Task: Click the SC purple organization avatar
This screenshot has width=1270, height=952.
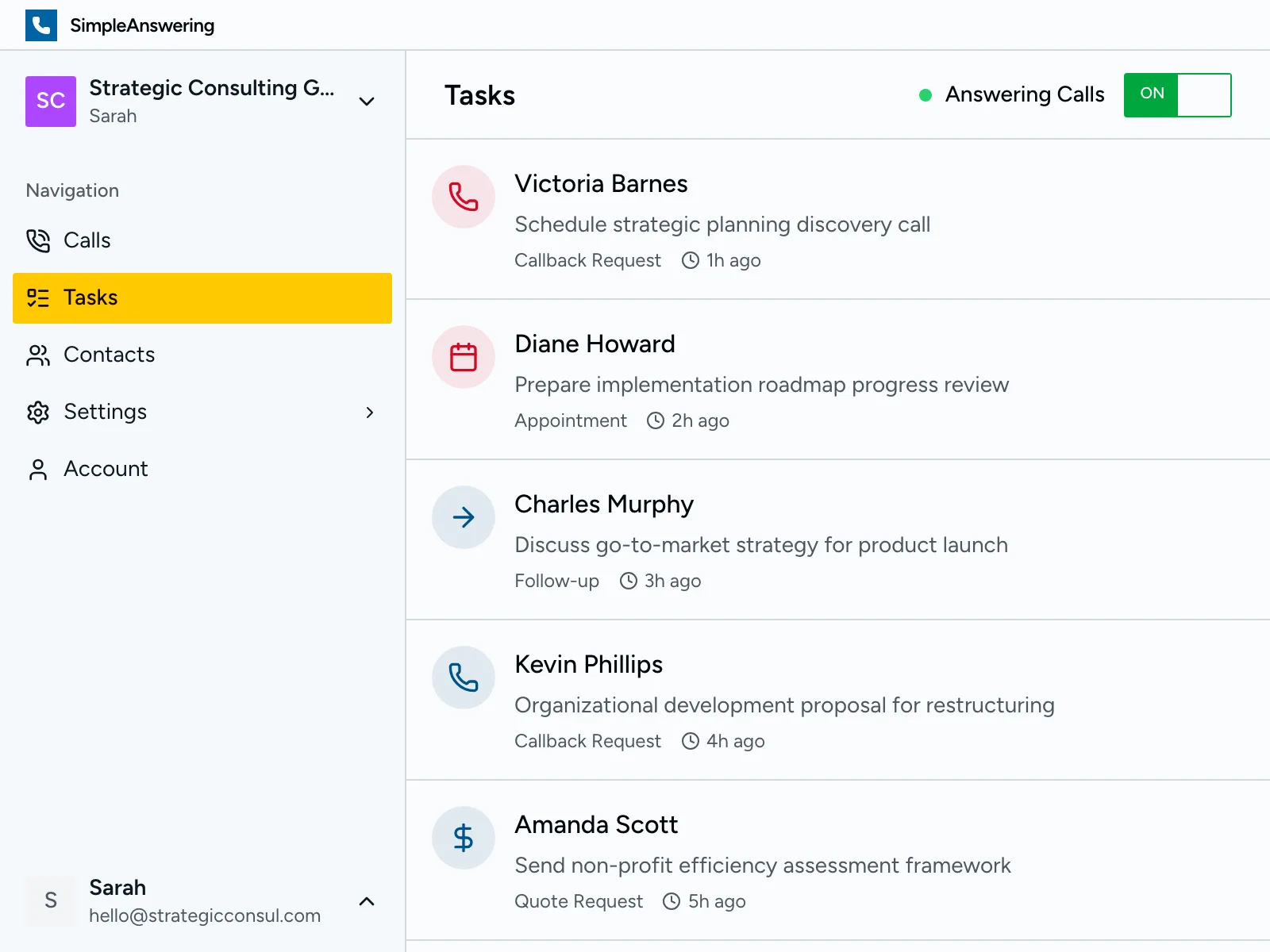Action: [51, 102]
